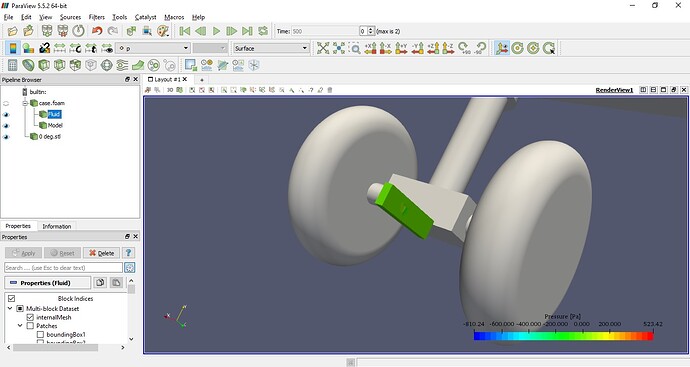Apply the Warp By Vector filter icon
This screenshot has height=367, width=690.
138,65
